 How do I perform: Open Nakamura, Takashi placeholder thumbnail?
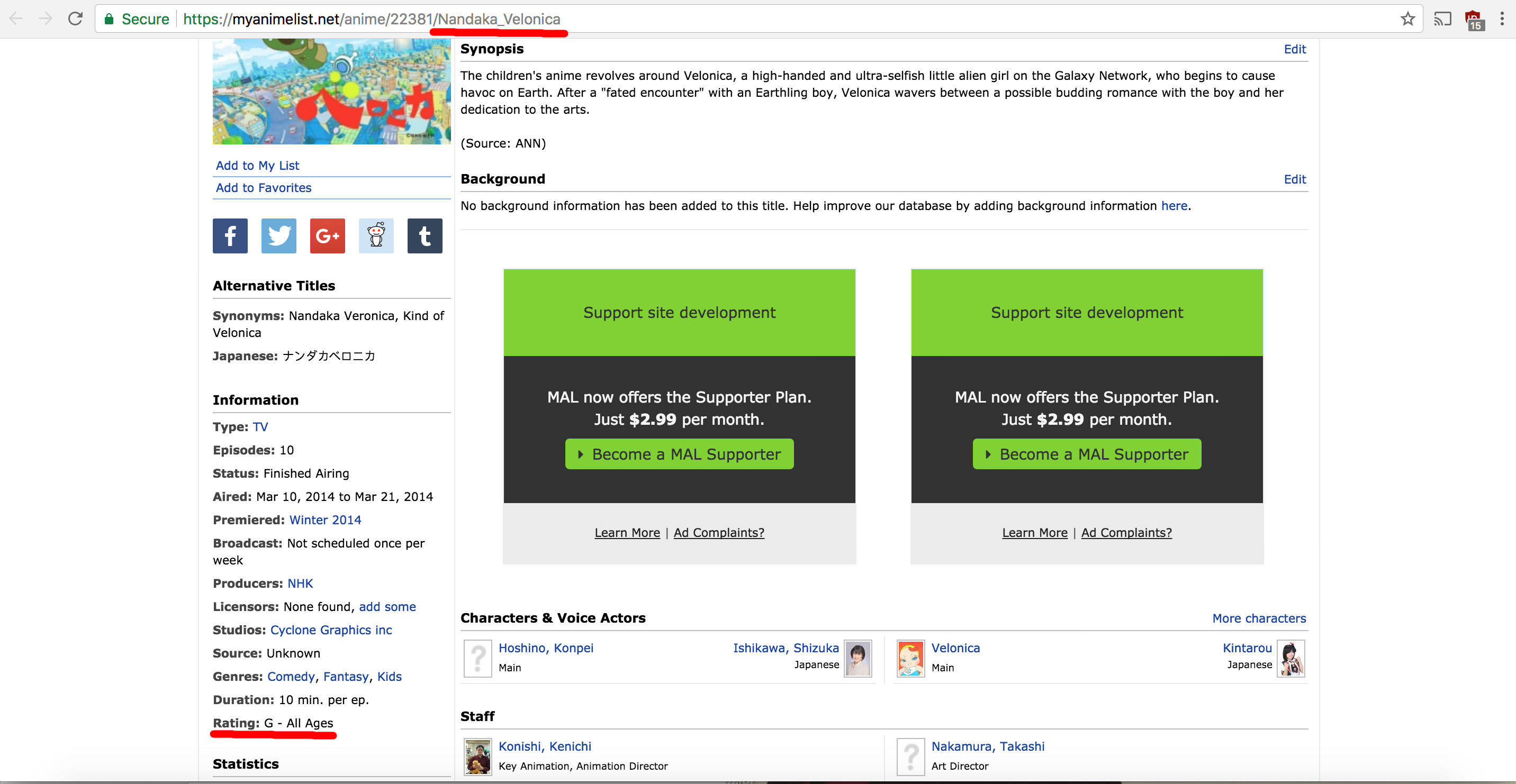pyautogui.click(x=910, y=756)
